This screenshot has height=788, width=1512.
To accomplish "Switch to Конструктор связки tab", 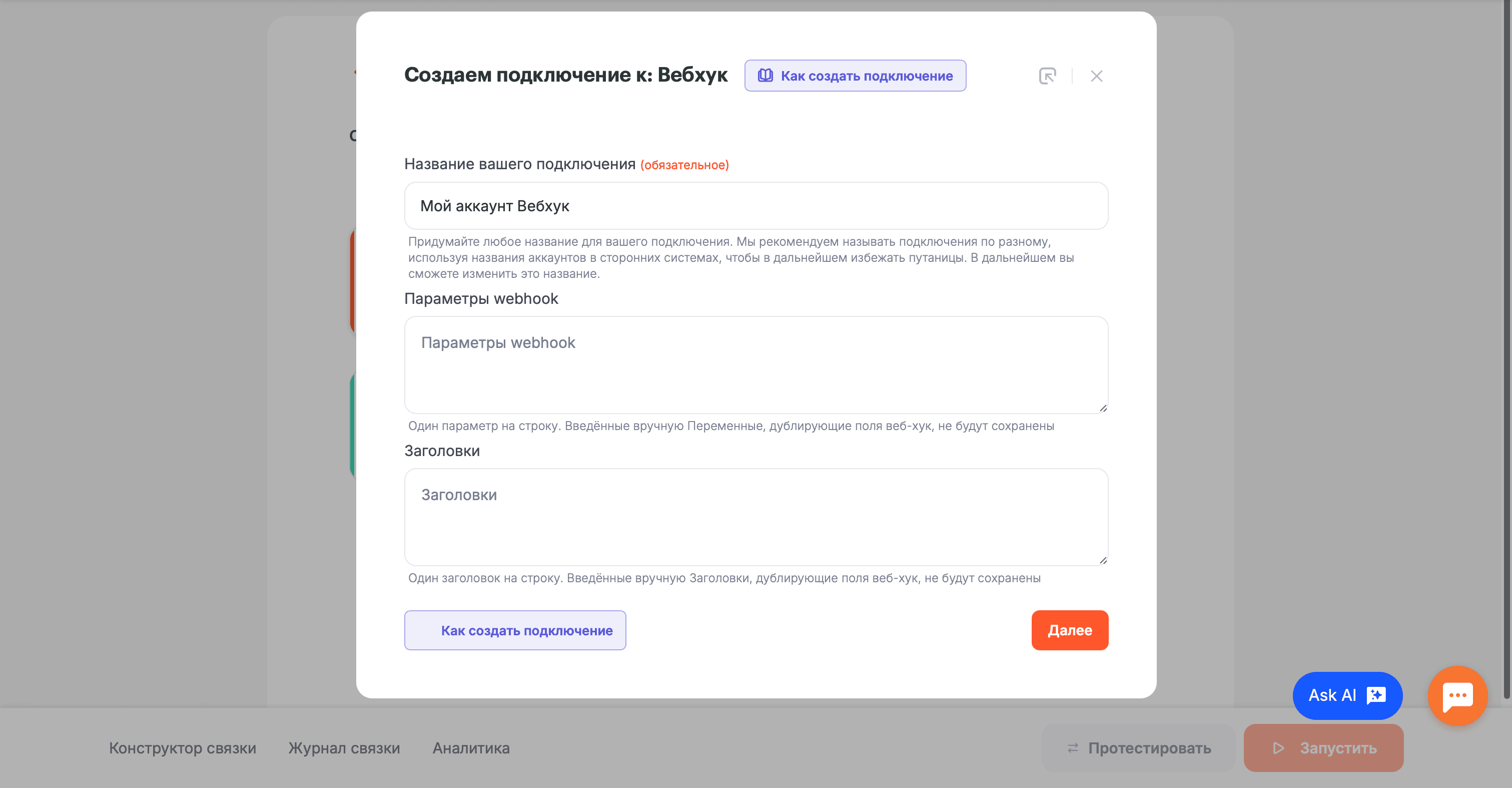I will (x=183, y=747).
